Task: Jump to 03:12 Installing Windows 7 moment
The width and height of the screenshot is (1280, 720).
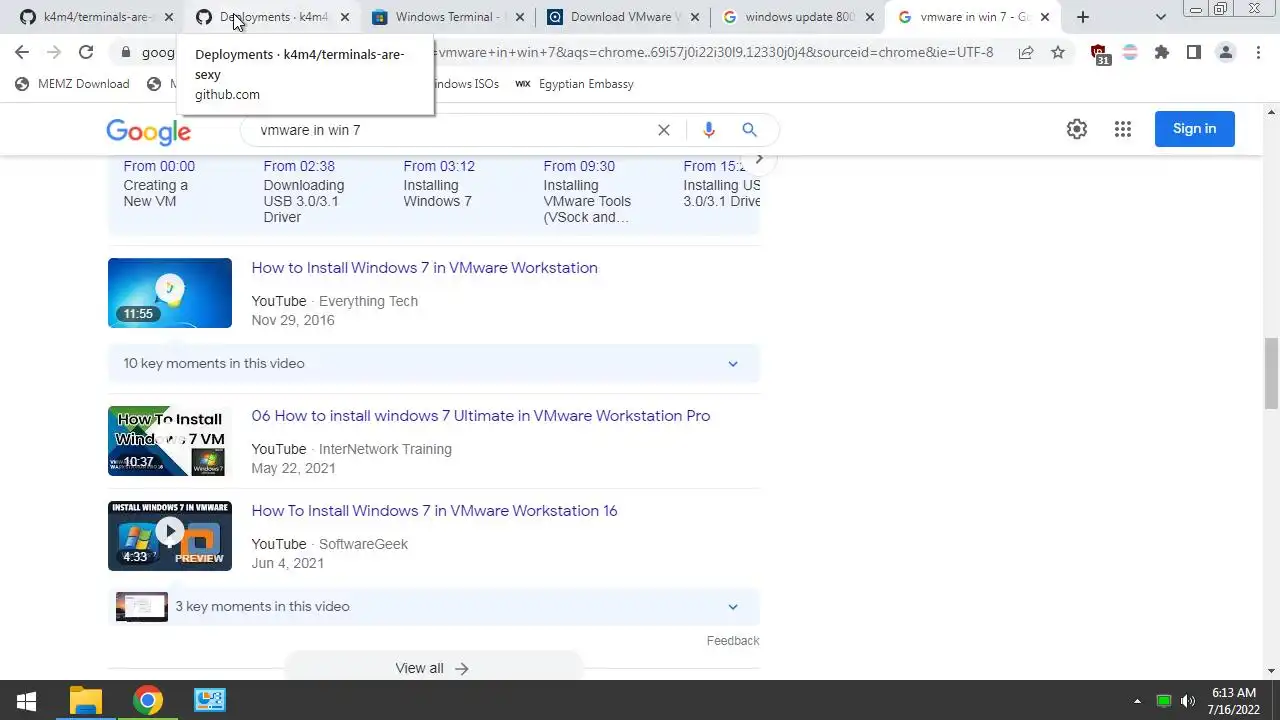Action: [439, 185]
